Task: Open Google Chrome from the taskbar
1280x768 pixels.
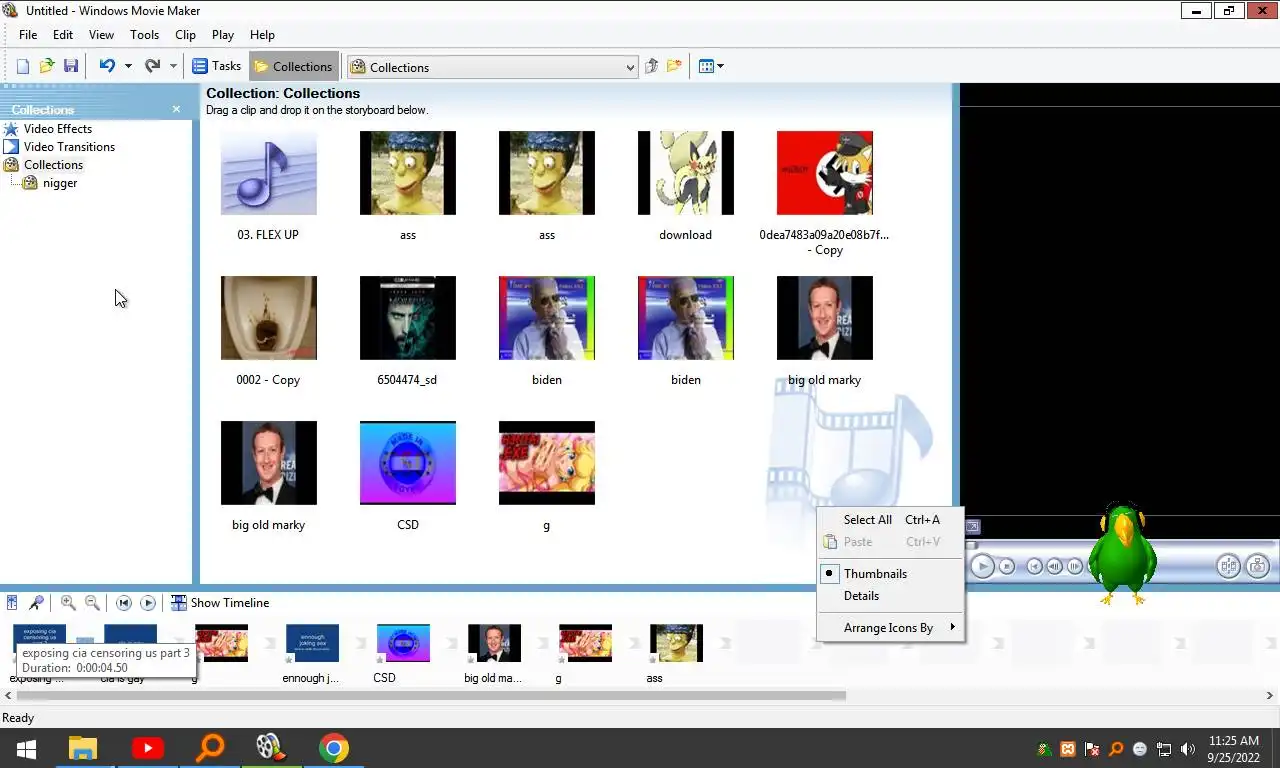Action: coord(334,748)
